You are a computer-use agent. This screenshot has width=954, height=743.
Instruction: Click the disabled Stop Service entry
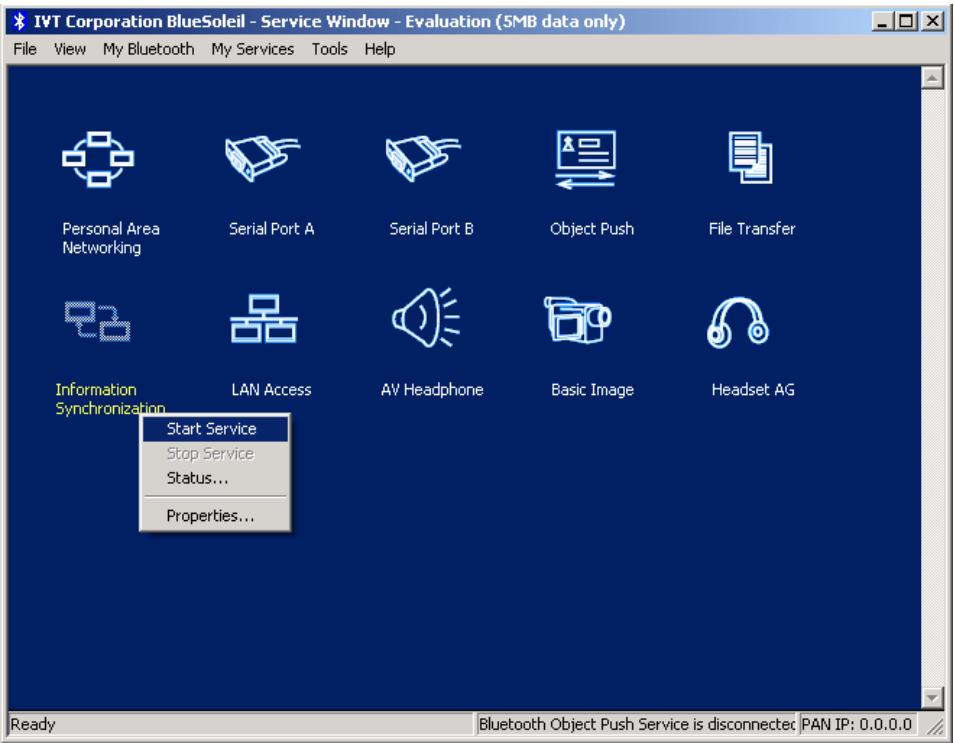click(215, 453)
